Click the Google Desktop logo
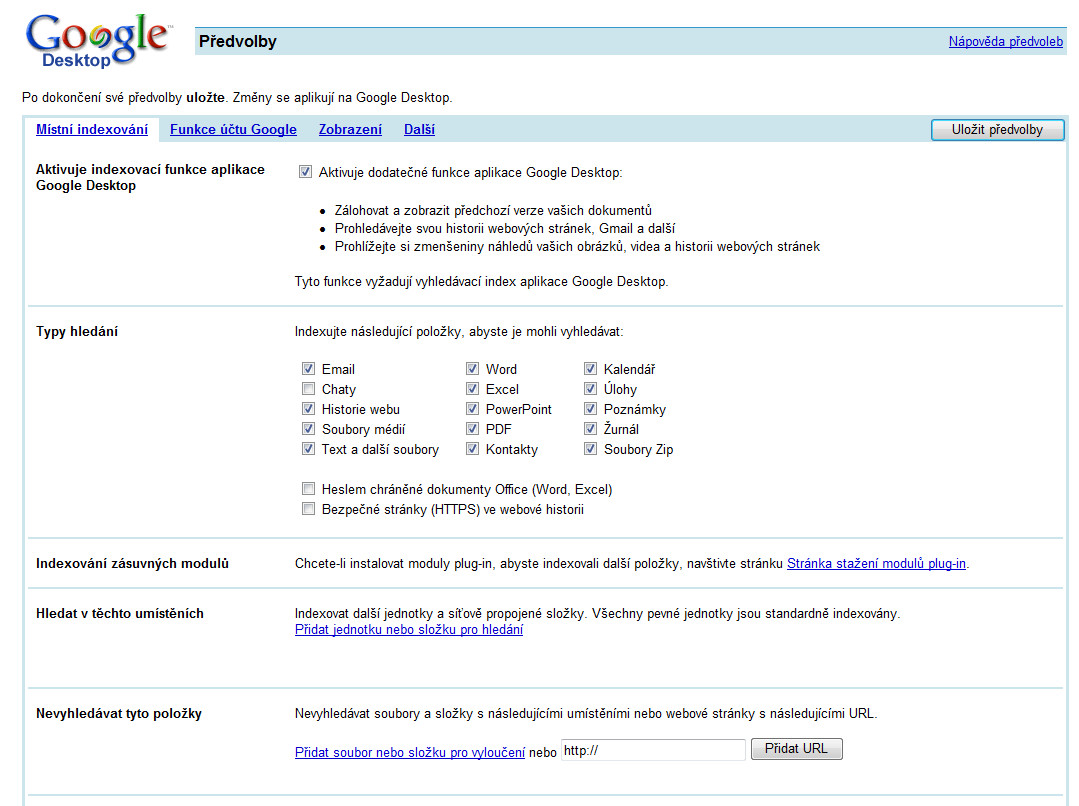The height and width of the screenshot is (806, 1079). (x=98, y=41)
